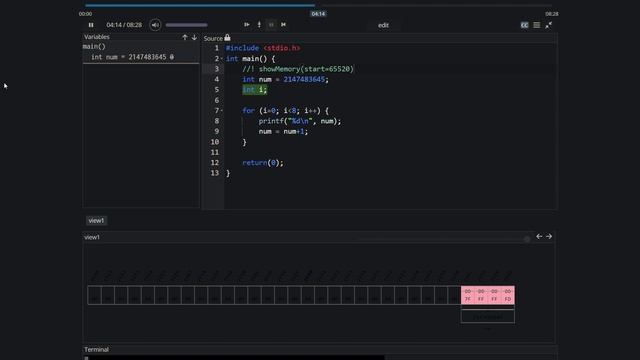
Task: Click the greyed pause-step icon in toolbar
Action: 271,24
